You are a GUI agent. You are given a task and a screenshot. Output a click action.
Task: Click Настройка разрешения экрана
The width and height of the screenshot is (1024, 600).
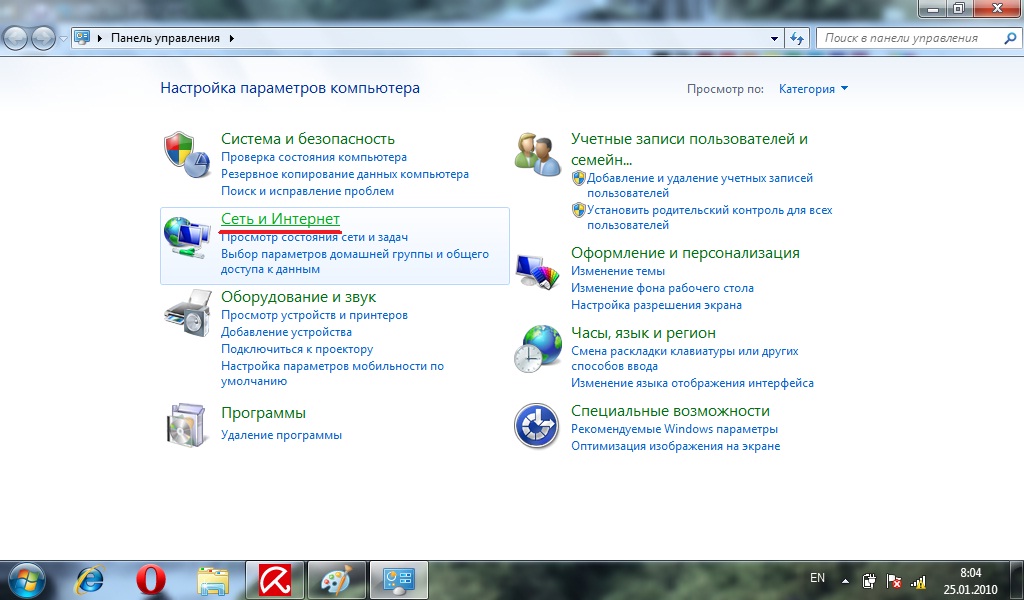[x=656, y=304]
